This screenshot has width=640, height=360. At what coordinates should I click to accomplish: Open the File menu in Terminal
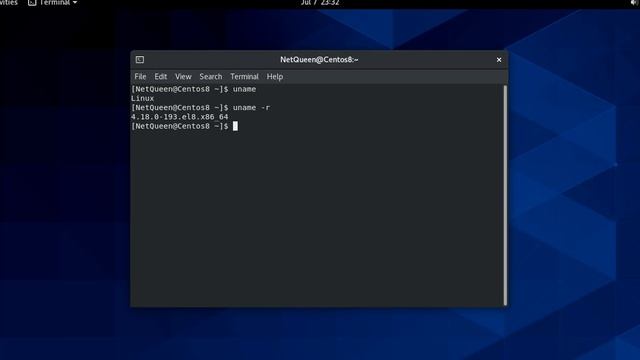tap(140, 77)
